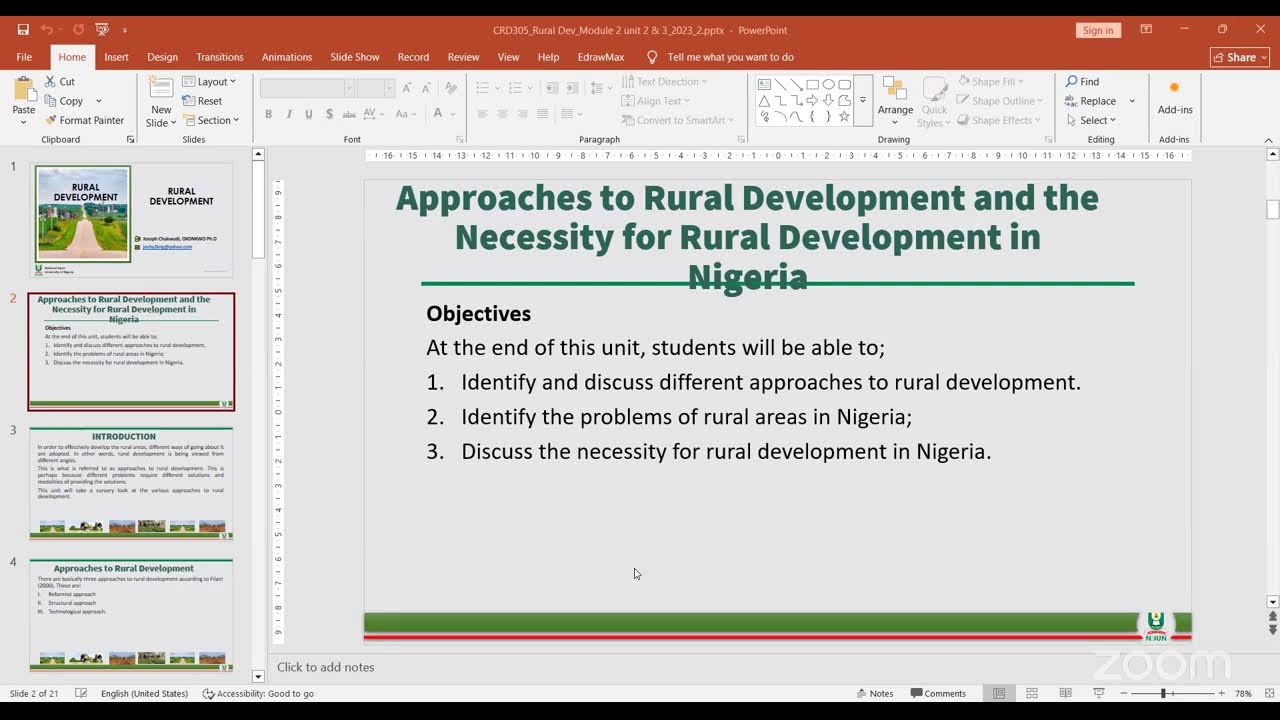Open the EdrawMax ribbon tab
The image size is (1280, 720).
point(601,57)
